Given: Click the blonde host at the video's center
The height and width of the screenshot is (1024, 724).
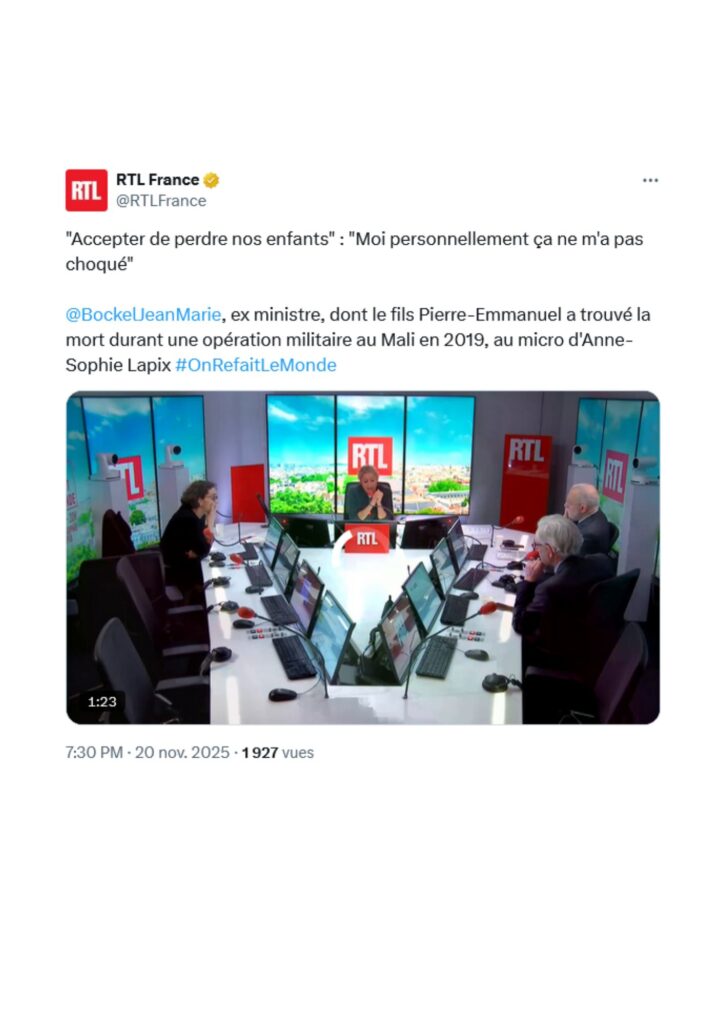Looking at the screenshot, I should pos(369,493).
